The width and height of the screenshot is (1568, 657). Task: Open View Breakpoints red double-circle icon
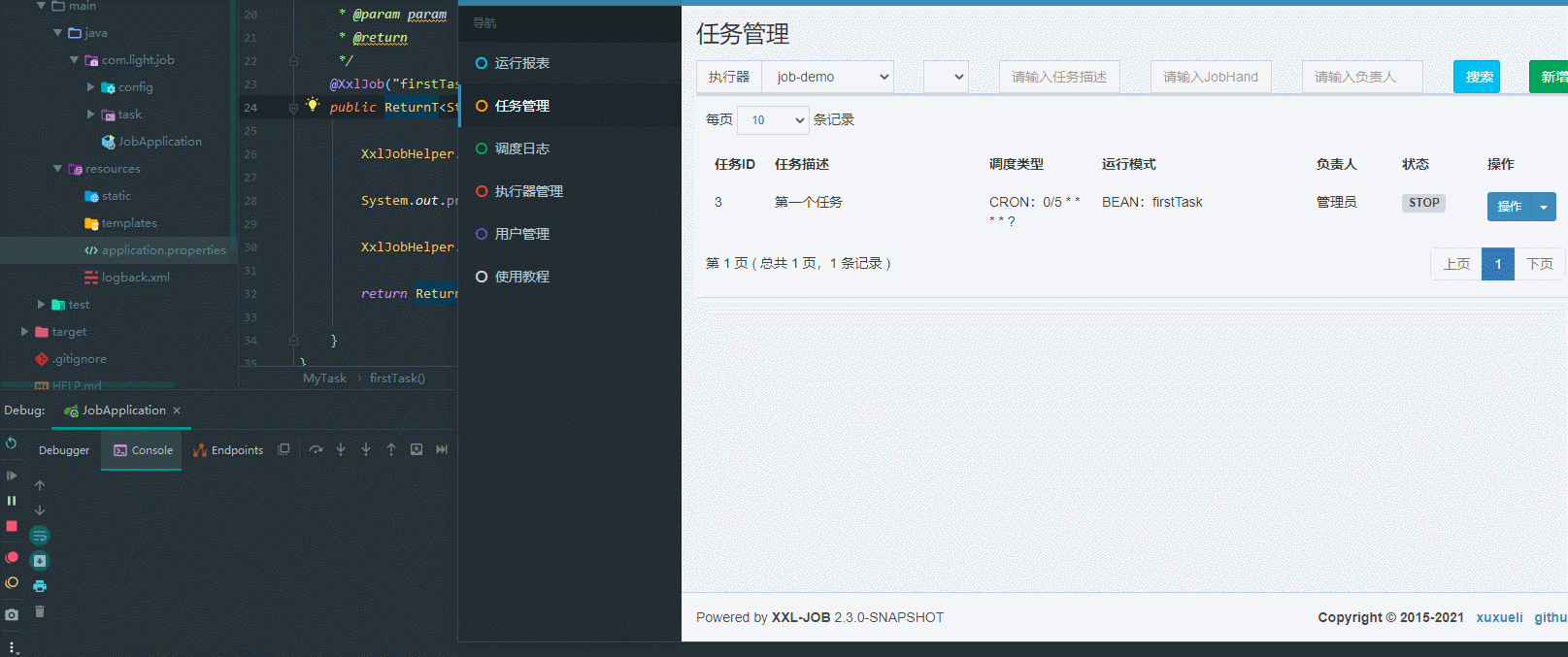[x=12, y=557]
